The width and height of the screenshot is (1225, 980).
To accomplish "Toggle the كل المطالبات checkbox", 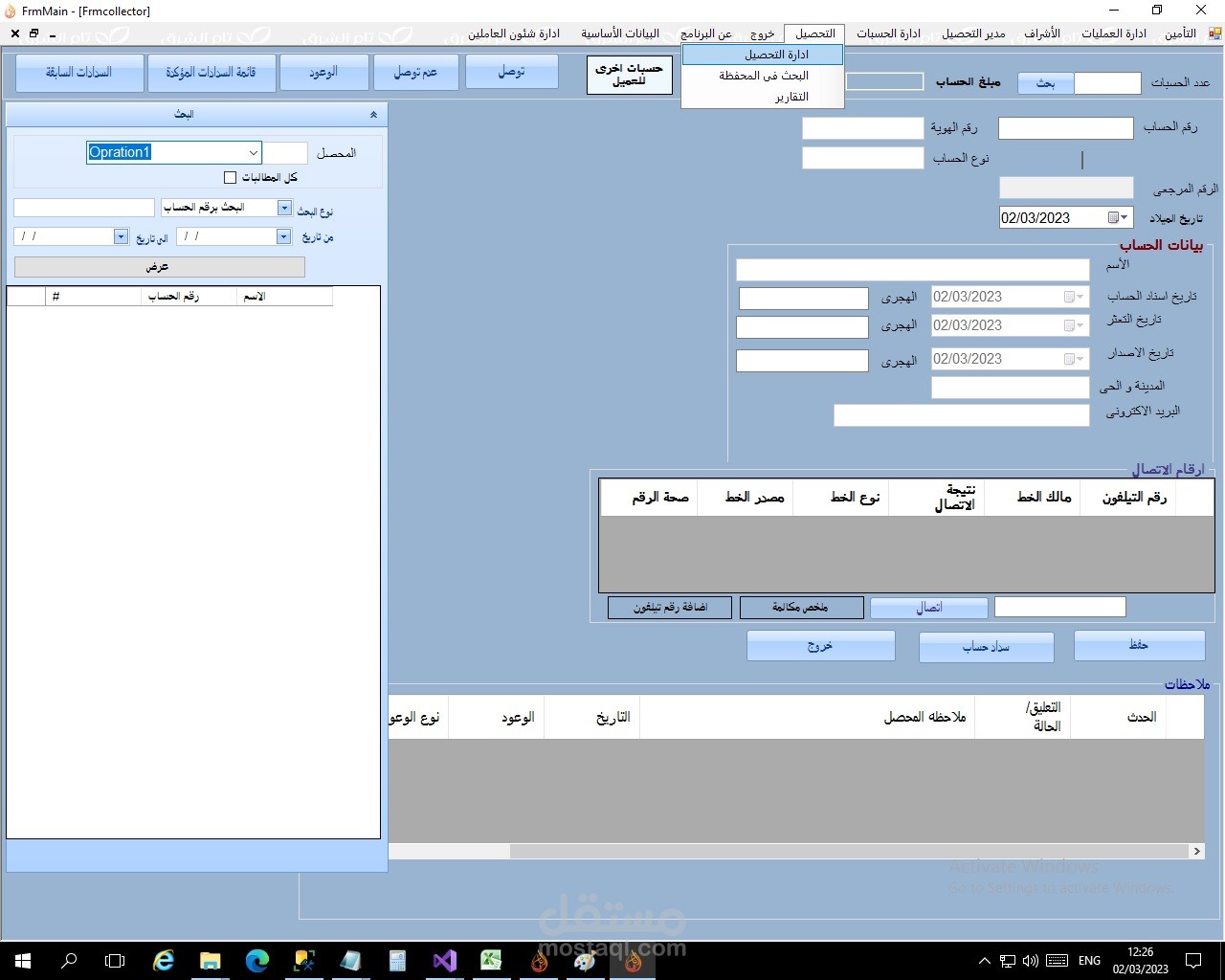I will click(230, 177).
